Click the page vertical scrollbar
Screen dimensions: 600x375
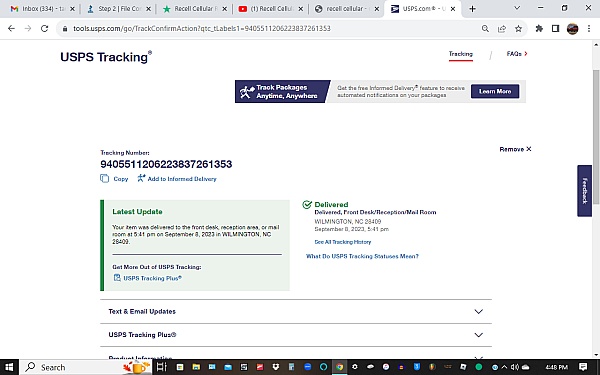[x=596, y=138]
